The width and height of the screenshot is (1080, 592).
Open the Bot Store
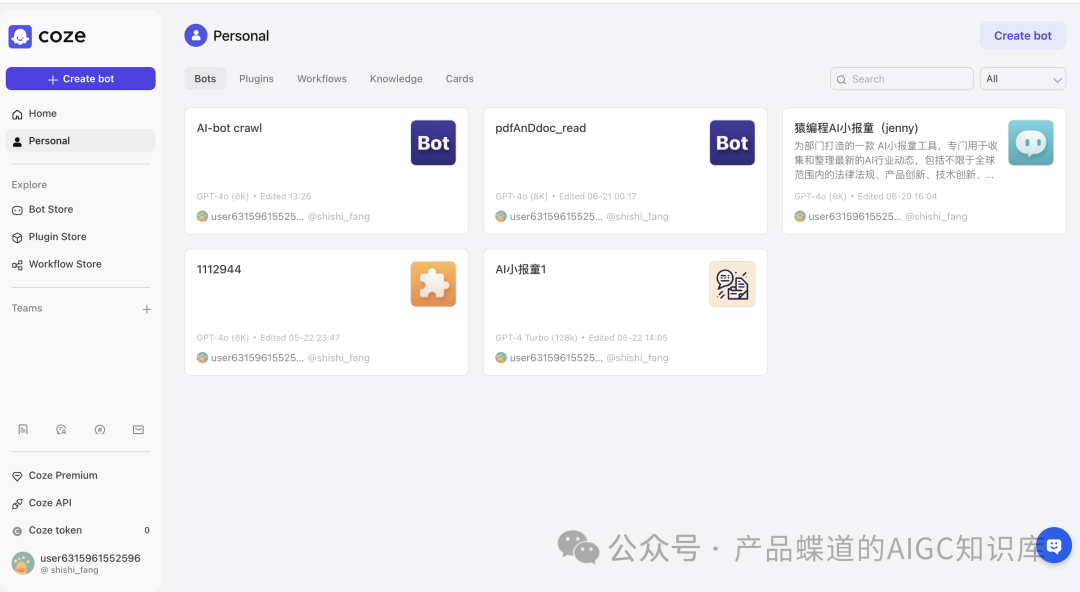(81, 210)
